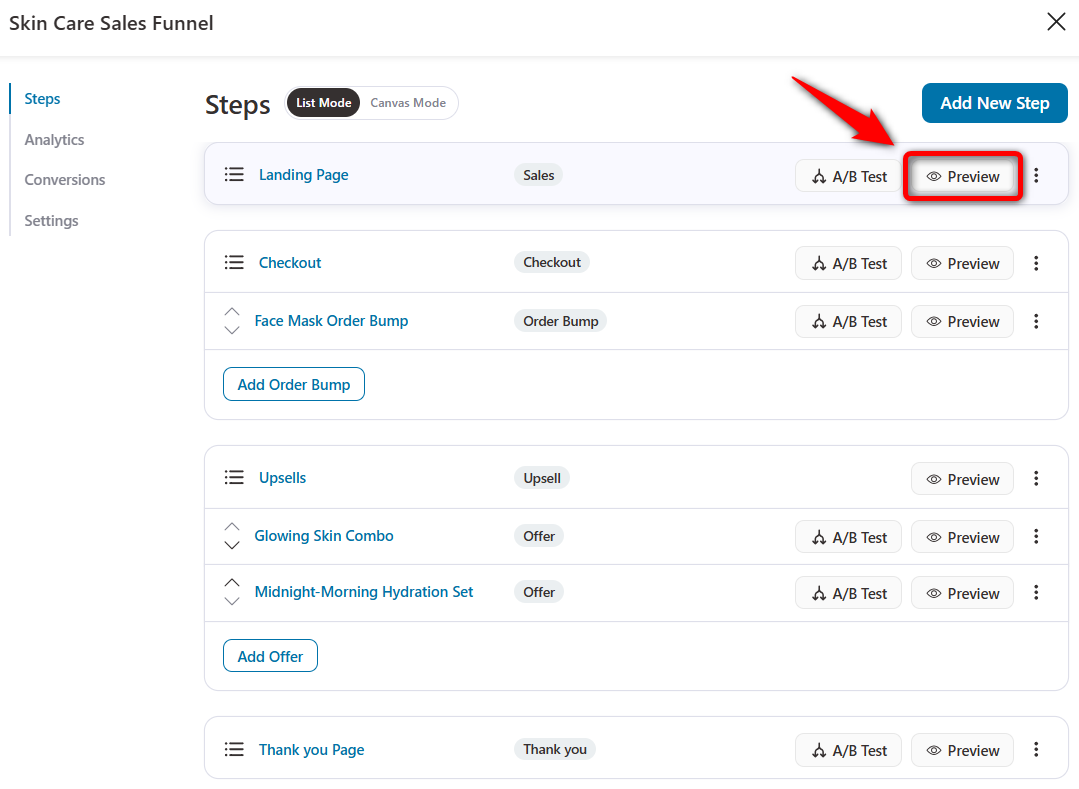Click the Add New Step button
The width and height of the screenshot is (1079, 789).
coord(994,103)
